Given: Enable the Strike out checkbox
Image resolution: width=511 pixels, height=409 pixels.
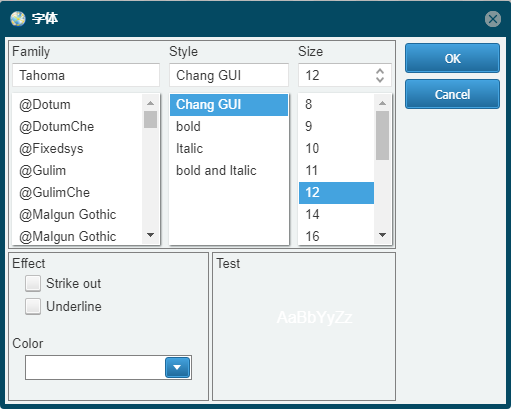Looking at the screenshot, I should click(33, 284).
